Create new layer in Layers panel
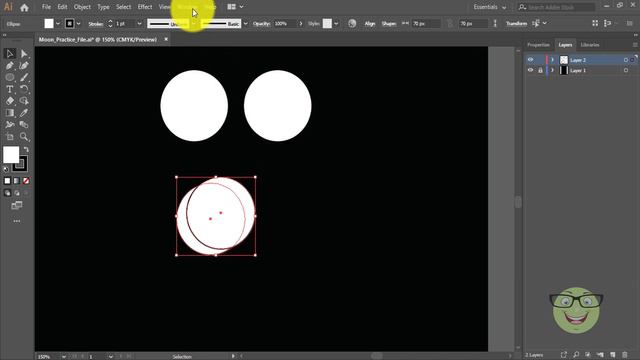 (612, 355)
